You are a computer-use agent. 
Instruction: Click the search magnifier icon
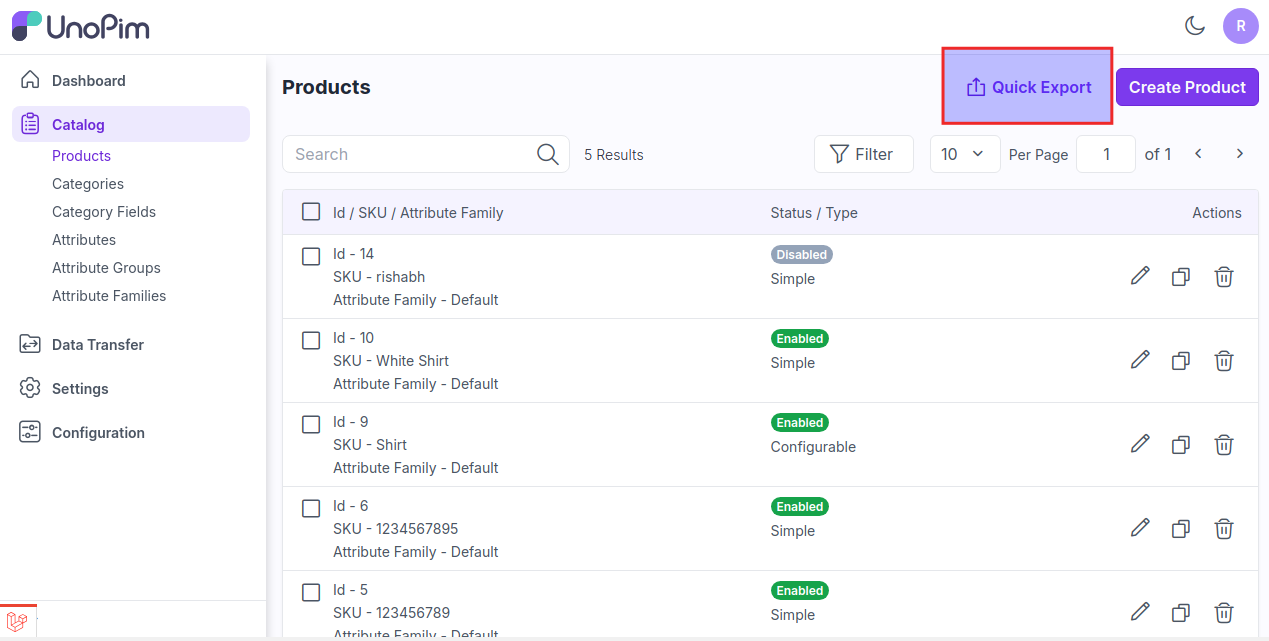[x=548, y=154]
